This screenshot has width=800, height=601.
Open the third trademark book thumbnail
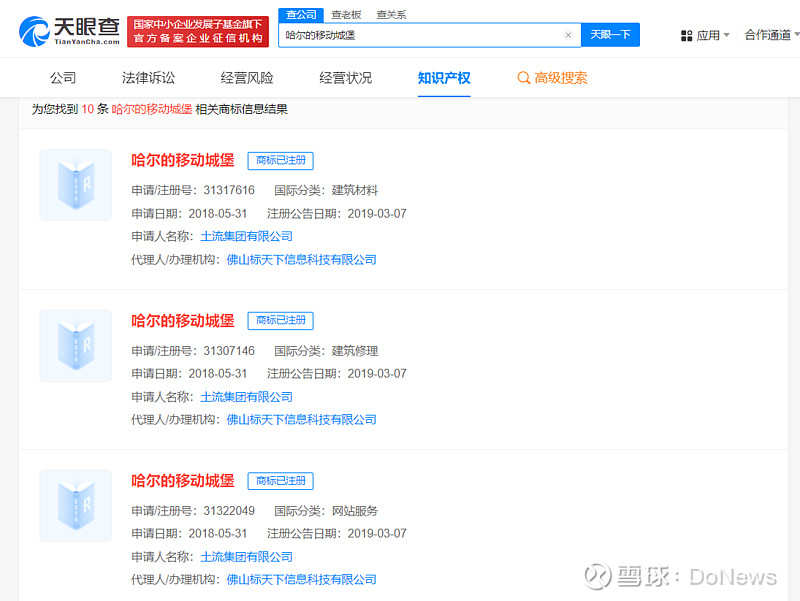click(x=75, y=505)
